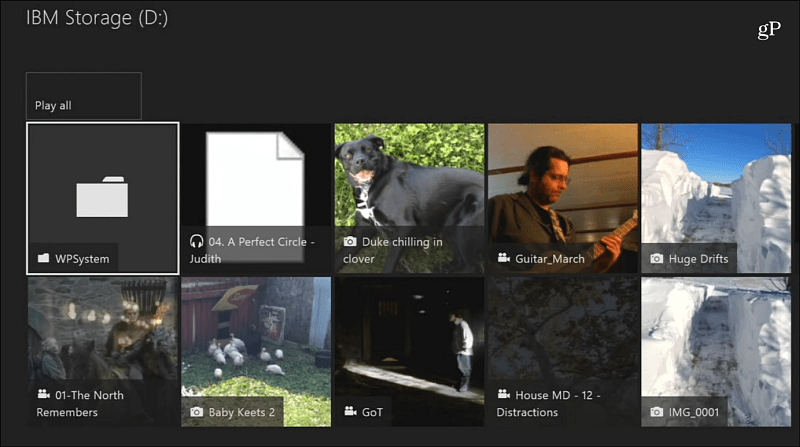Screen dimensions: 800x447
Task: Open the Duke chilling in clover photo
Action: 409,198
